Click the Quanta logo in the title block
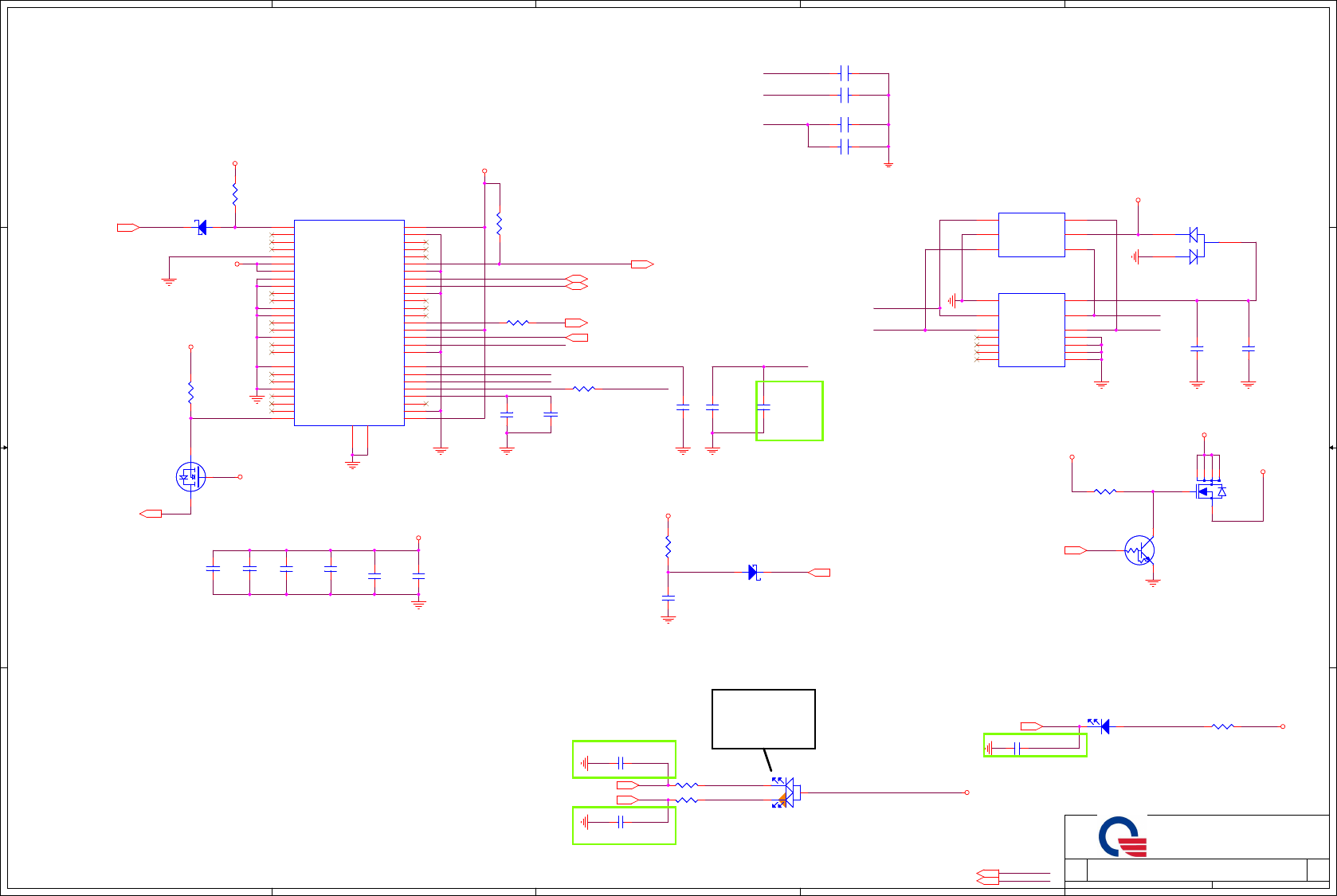The height and width of the screenshot is (896, 1337). (1123, 837)
